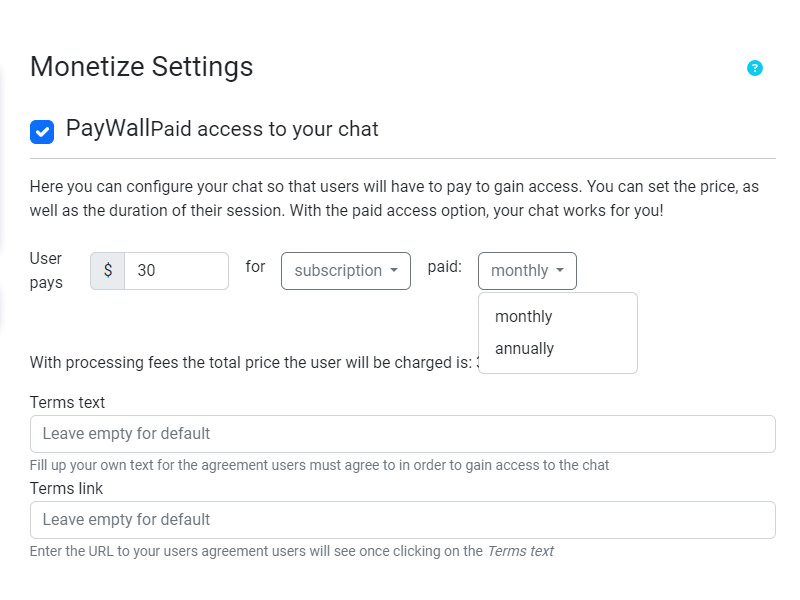Click the total price summary text line
This screenshot has width=800, height=600.
tap(250, 362)
